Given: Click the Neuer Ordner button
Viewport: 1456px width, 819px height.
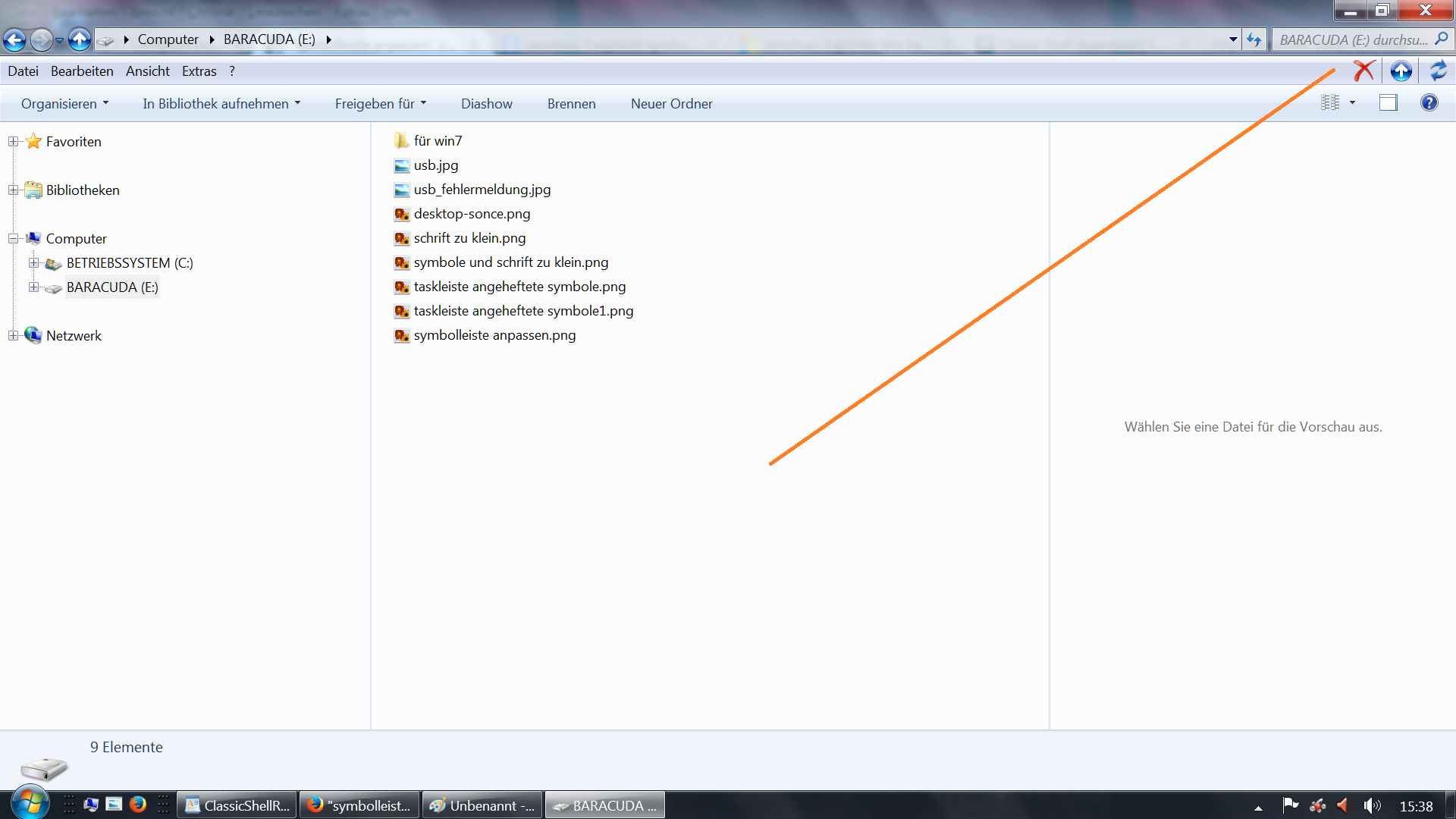Looking at the screenshot, I should pos(671,104).
